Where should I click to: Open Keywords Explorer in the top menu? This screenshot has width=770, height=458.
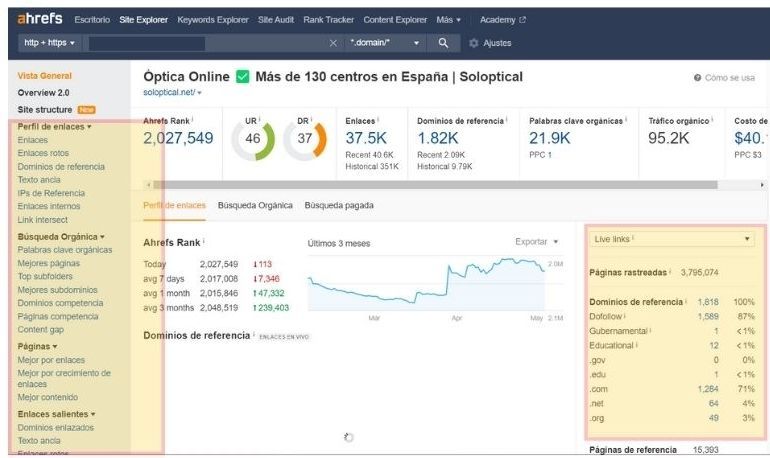click(x=213, y=20)
